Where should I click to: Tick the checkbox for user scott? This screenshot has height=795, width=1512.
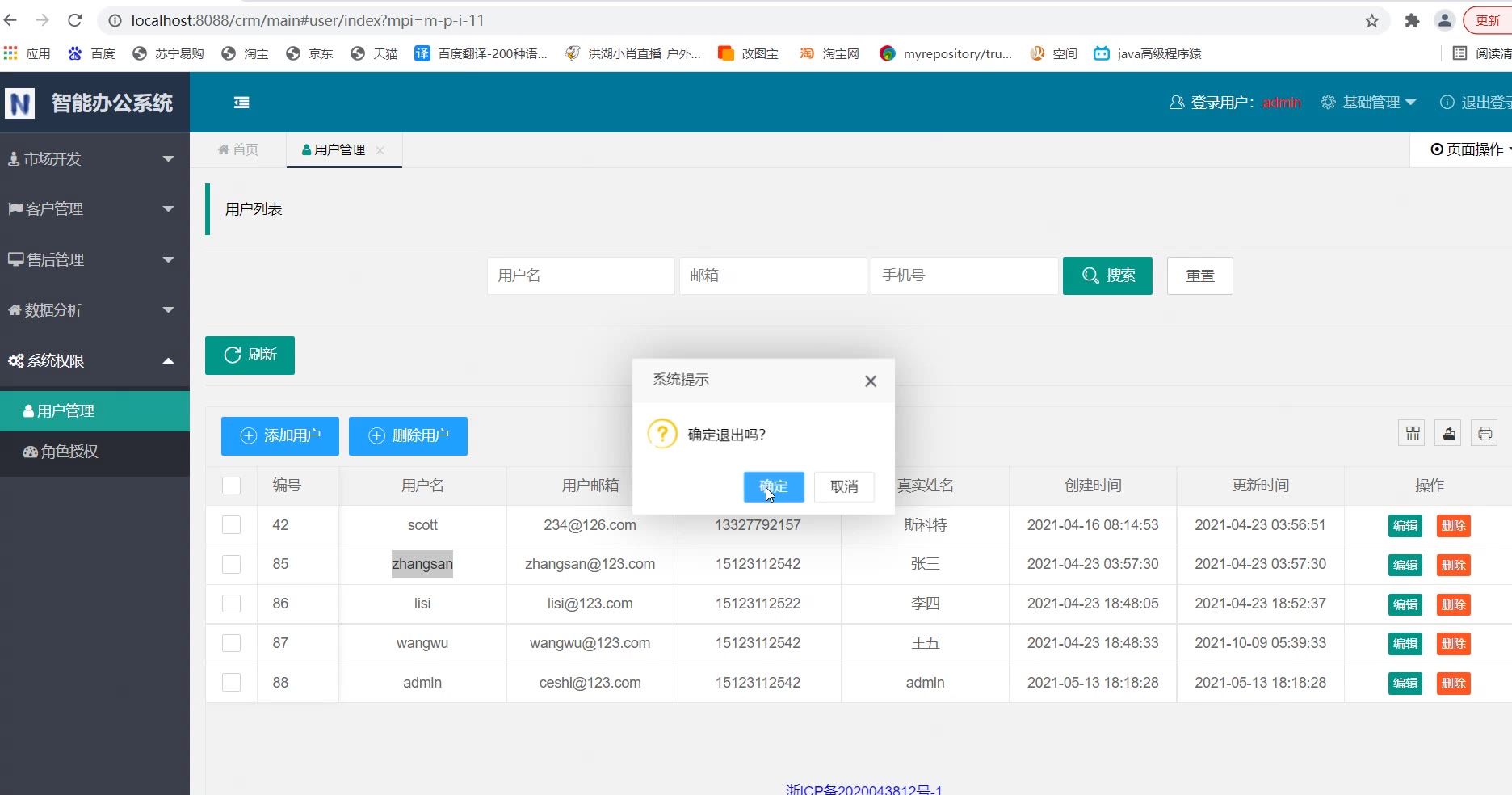(232, 525)
